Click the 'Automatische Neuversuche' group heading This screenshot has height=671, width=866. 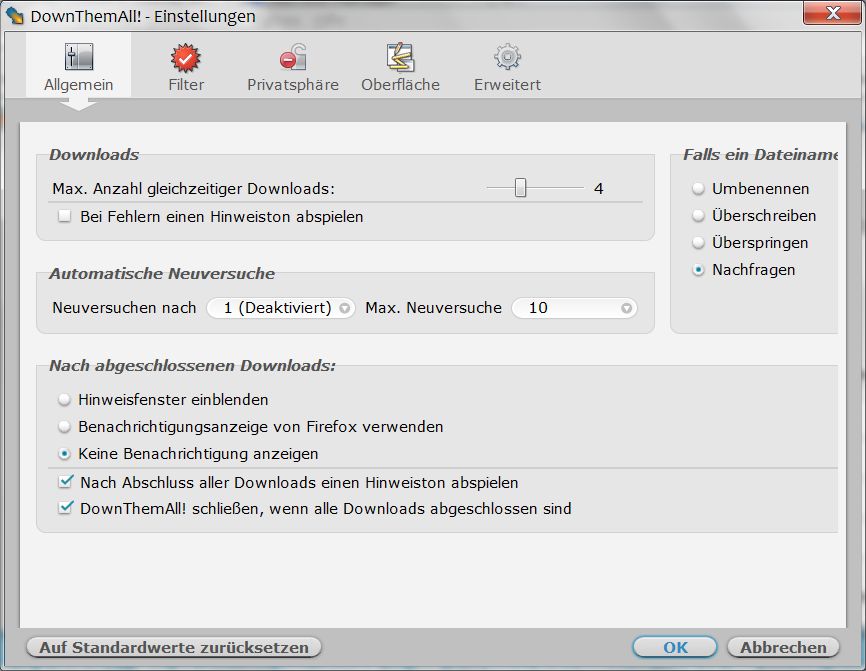pos(162,273)
